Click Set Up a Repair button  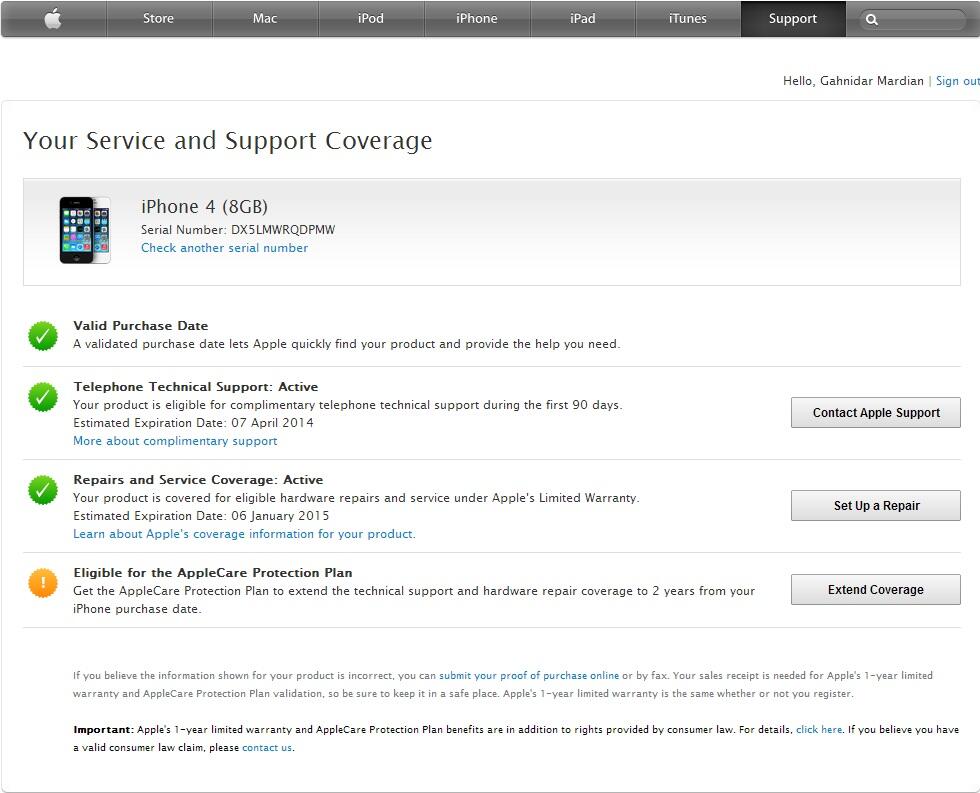tap(876, 506)
